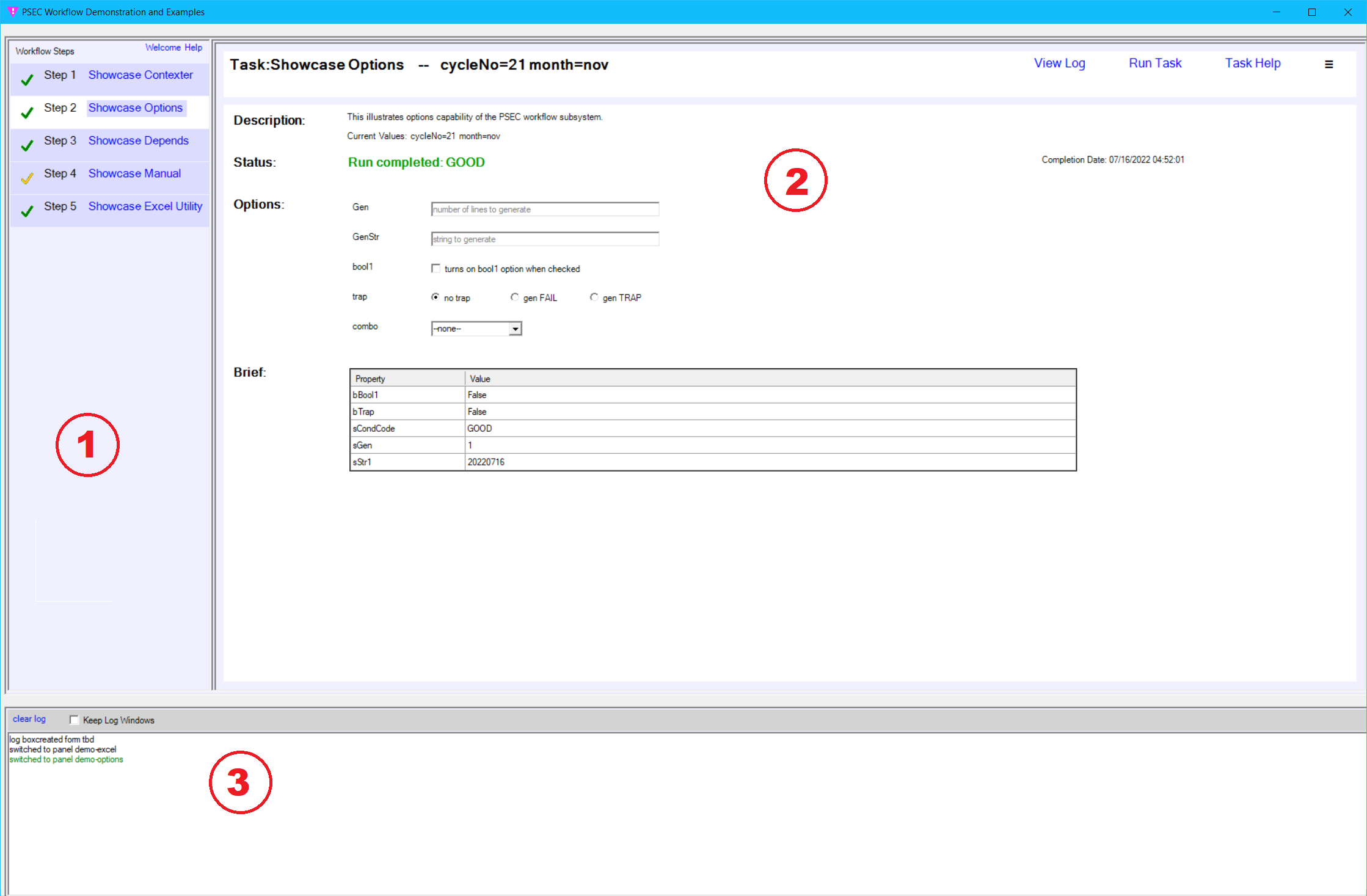
Task: Click the app icon in title bar
Action: tap(12, 12)
